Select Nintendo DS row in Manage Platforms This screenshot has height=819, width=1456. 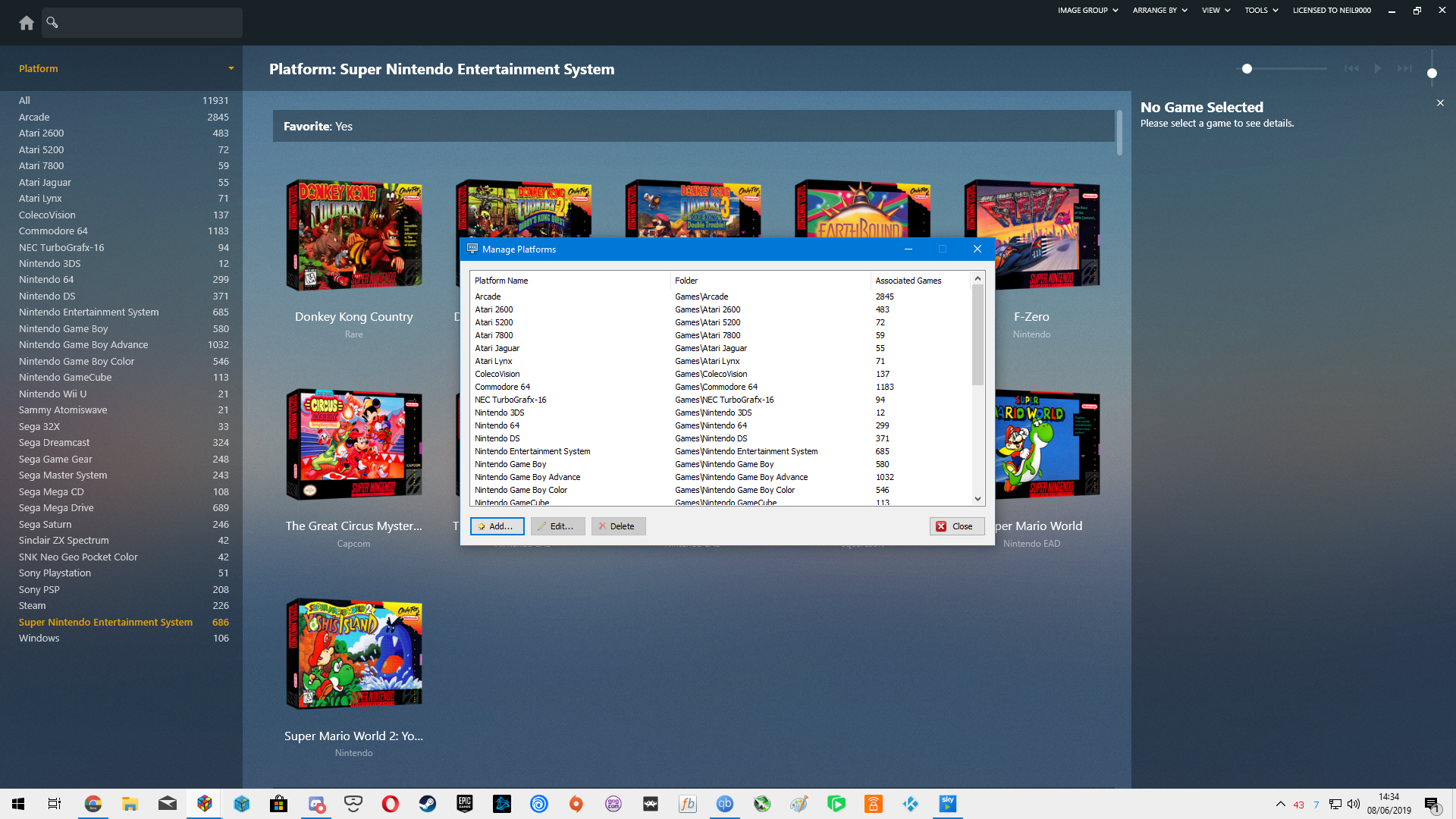pyautogui.click(x=720, y=438)
